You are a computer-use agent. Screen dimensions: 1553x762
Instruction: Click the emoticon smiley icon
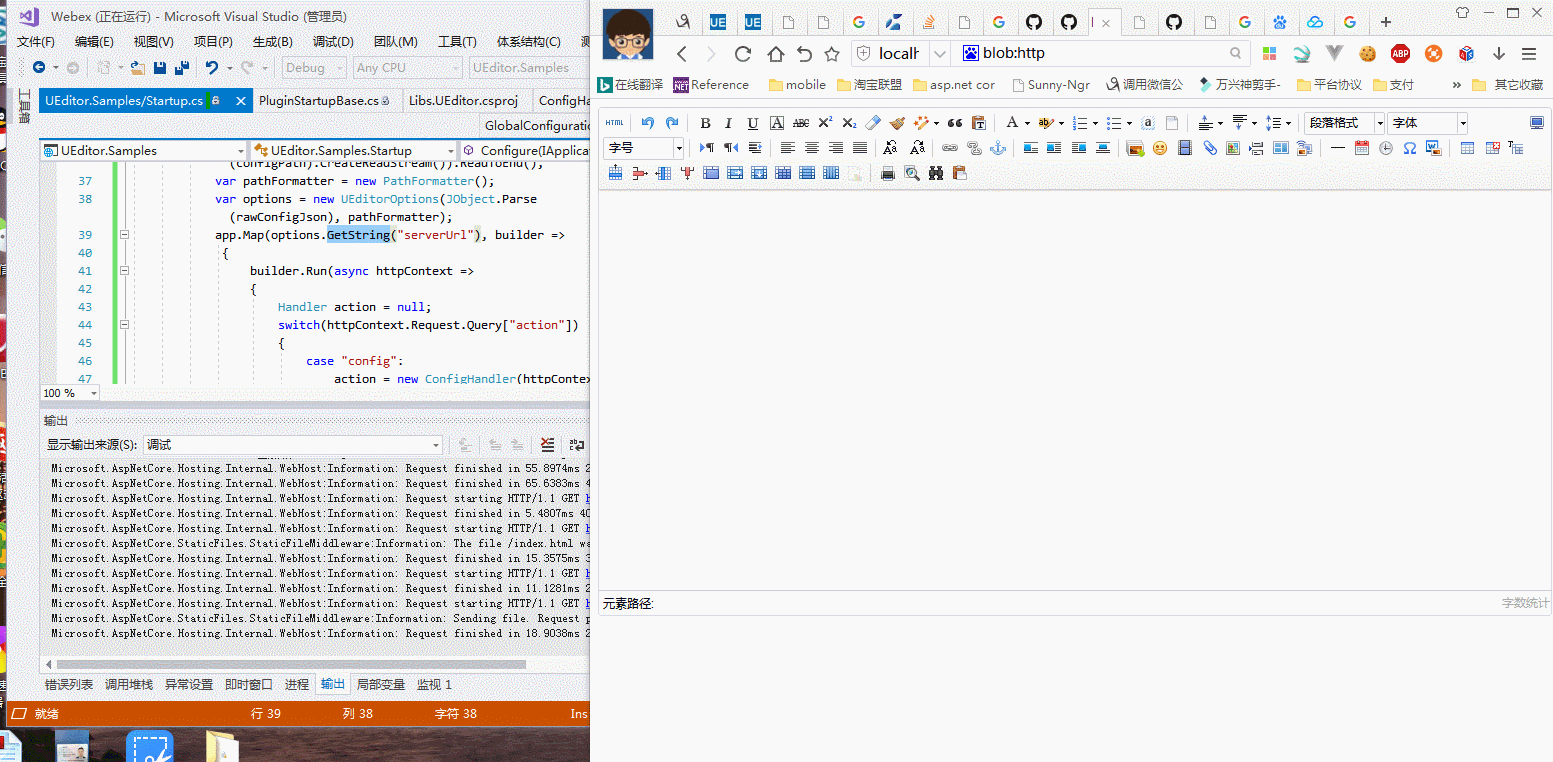pyautogui.click(x=1160, y=148)
